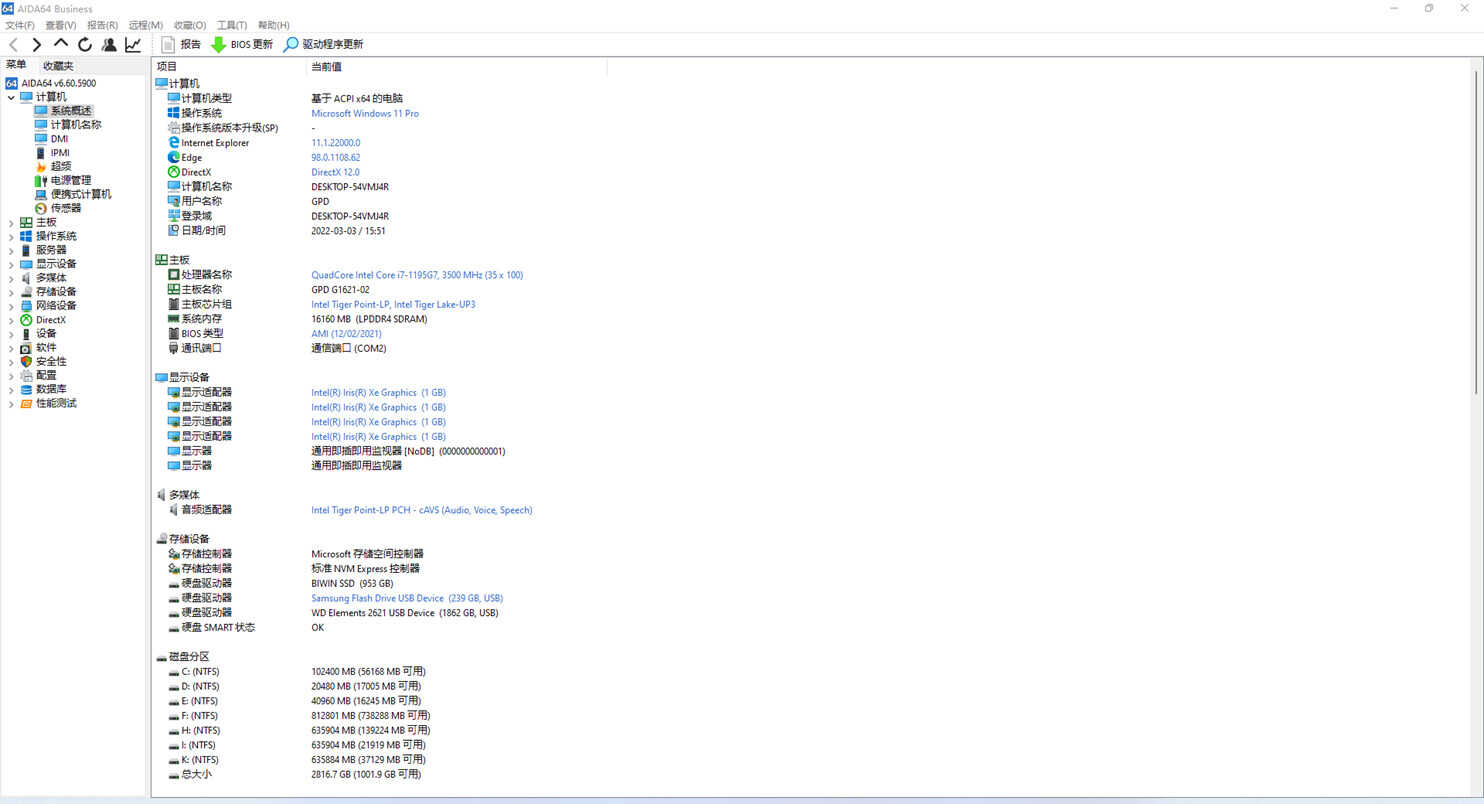Screen dimensions: 1484x804
Task: Open Samsung Flash Drive USB Device link
Action: click(407, 598)
